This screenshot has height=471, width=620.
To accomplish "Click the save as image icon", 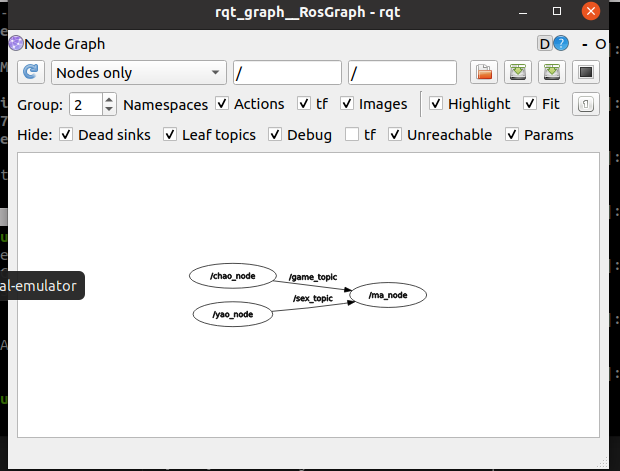I will [x=586, y=73].
